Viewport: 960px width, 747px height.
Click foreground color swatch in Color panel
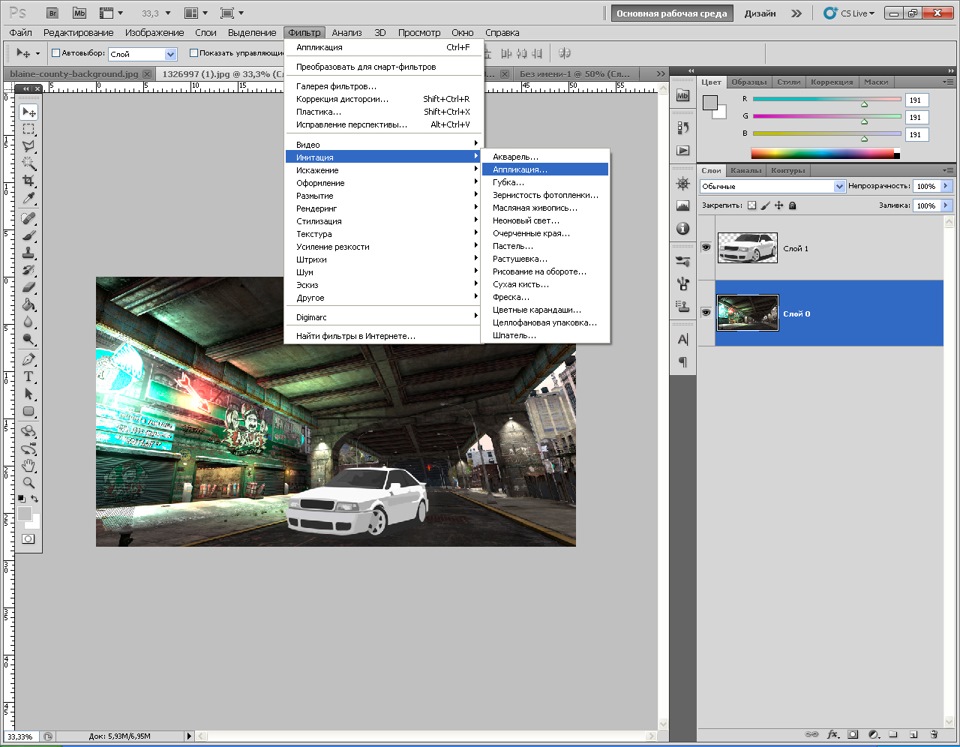(x=710, y=103)
